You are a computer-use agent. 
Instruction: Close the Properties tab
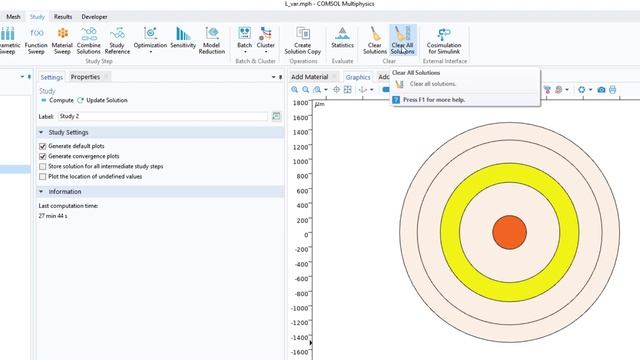click(106, 77)
